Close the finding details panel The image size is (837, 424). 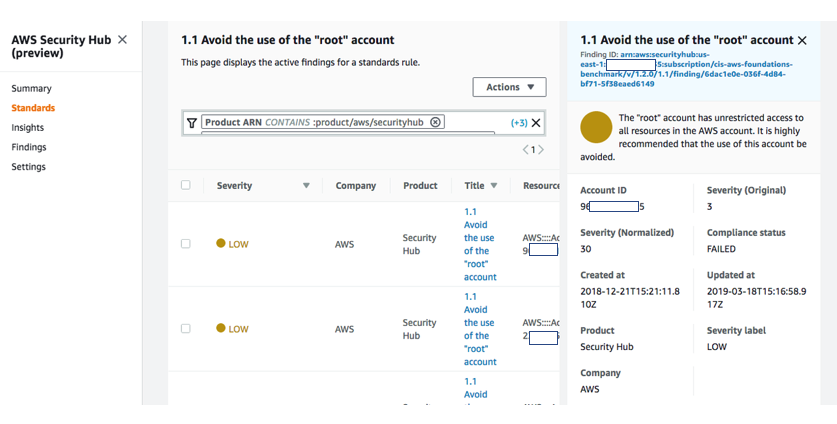(x=802, y=40)
